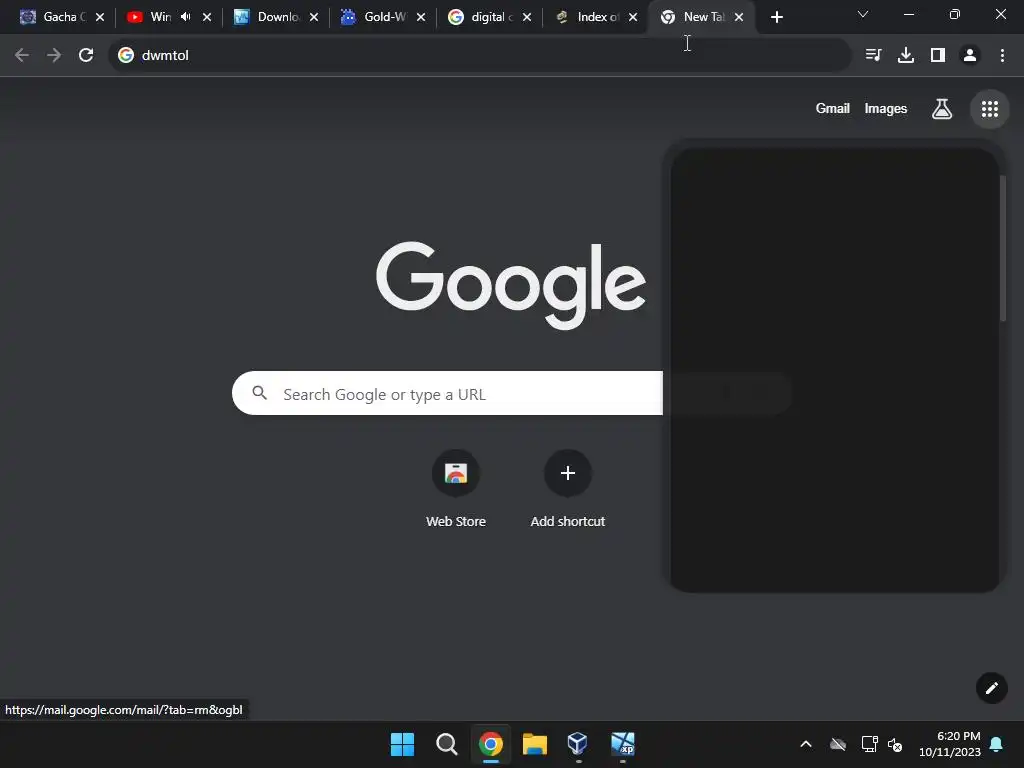
Task: Open the Google apps grid menu
Action: click(989, 109)
